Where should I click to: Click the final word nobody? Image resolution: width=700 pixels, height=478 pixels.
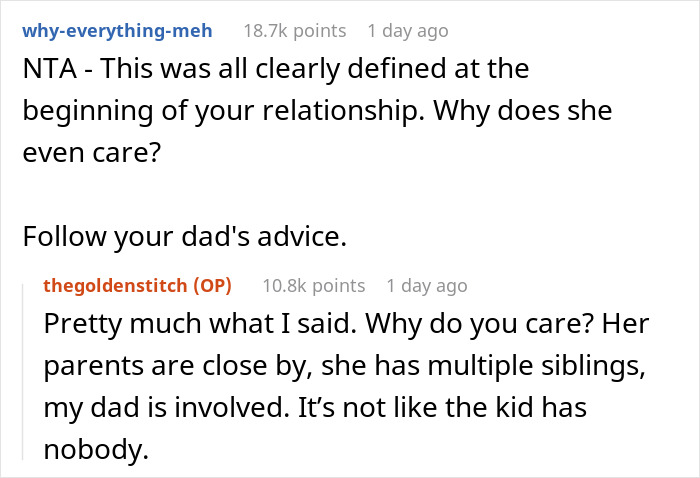96,449
